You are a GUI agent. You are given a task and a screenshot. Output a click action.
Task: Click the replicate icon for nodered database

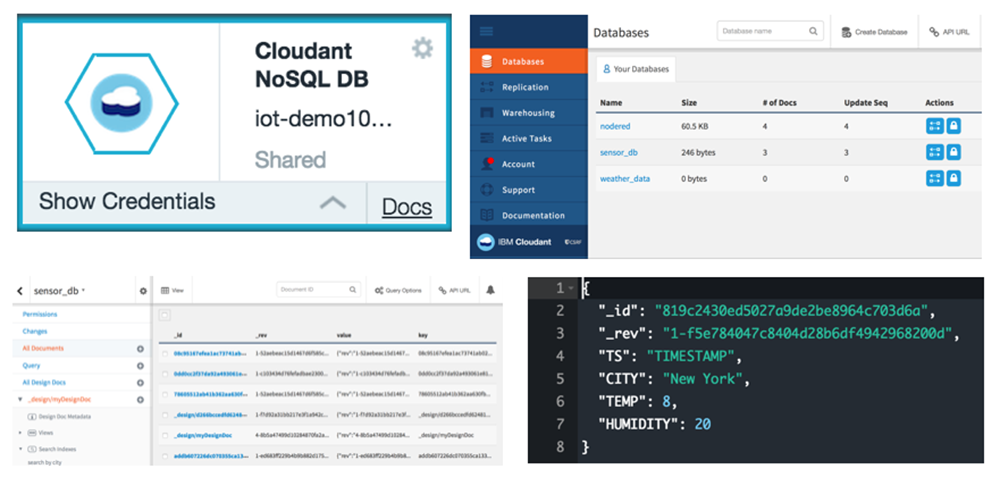934,126
